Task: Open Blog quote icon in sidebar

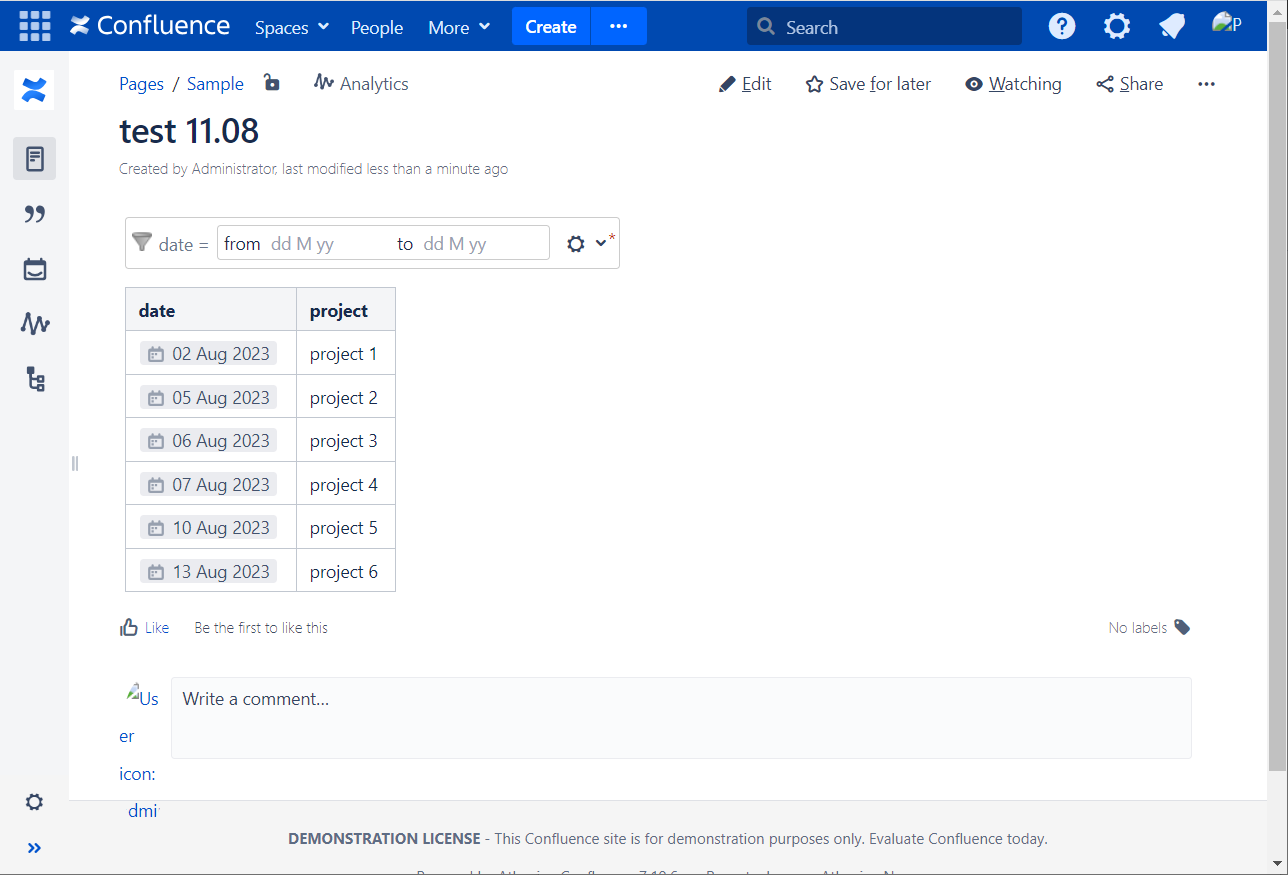Action: [34, 214]
